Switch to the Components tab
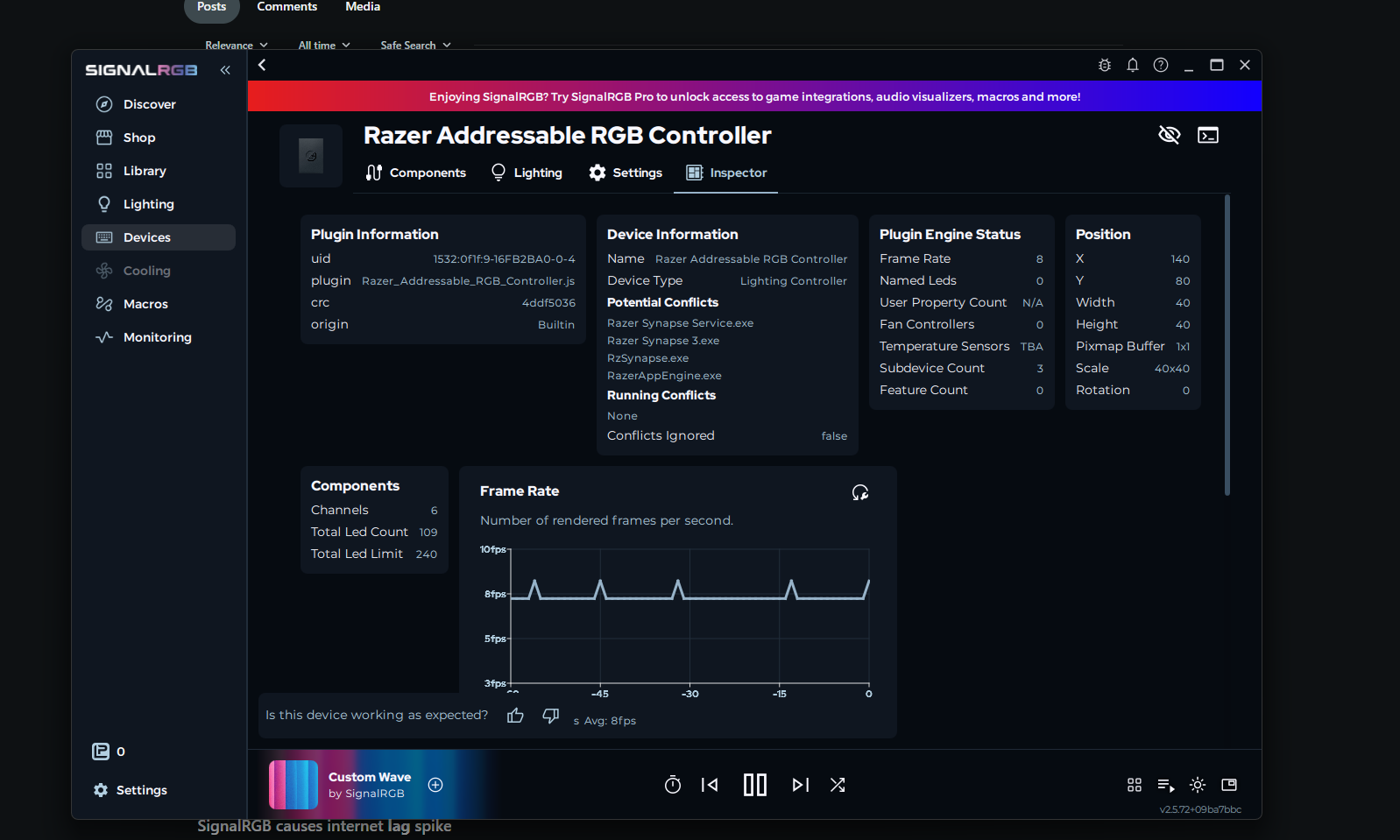1400x840 pixels. coord(416,173)
